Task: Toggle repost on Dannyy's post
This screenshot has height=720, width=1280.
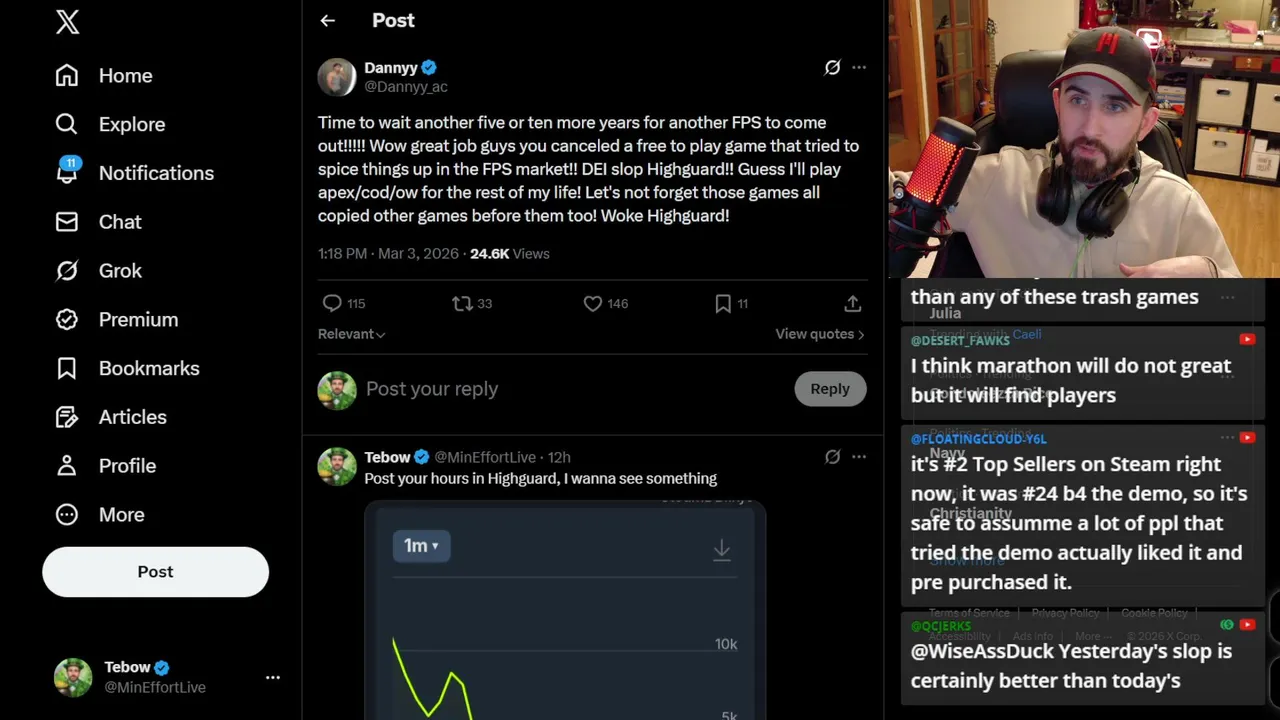Action: pos(462,303)
